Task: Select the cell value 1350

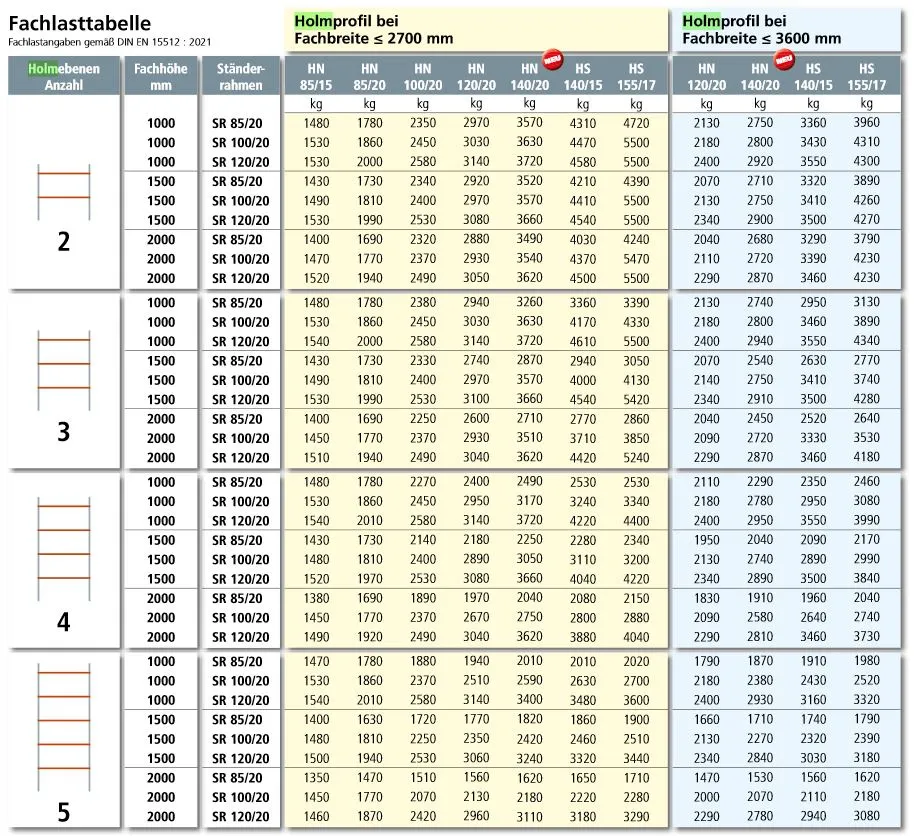Action: point(316,778)
